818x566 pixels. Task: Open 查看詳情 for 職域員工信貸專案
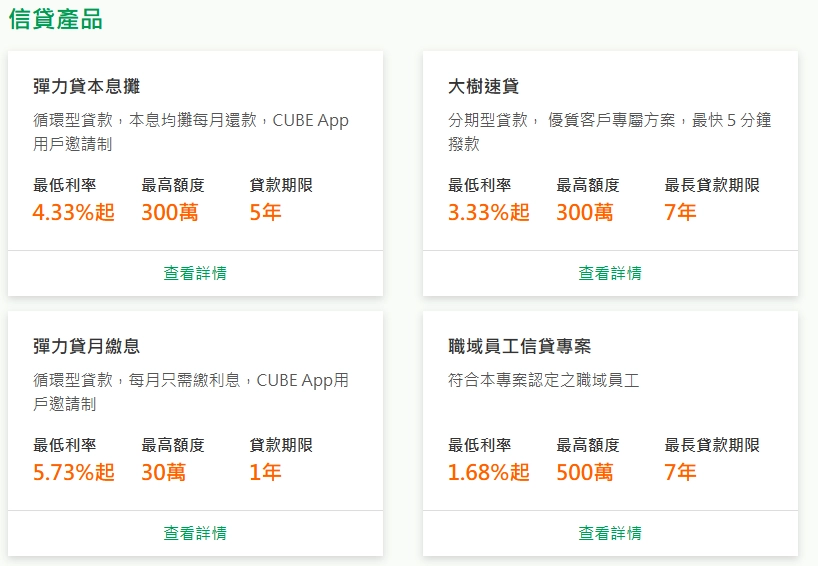pyautogui.click(x=610, y=533)
